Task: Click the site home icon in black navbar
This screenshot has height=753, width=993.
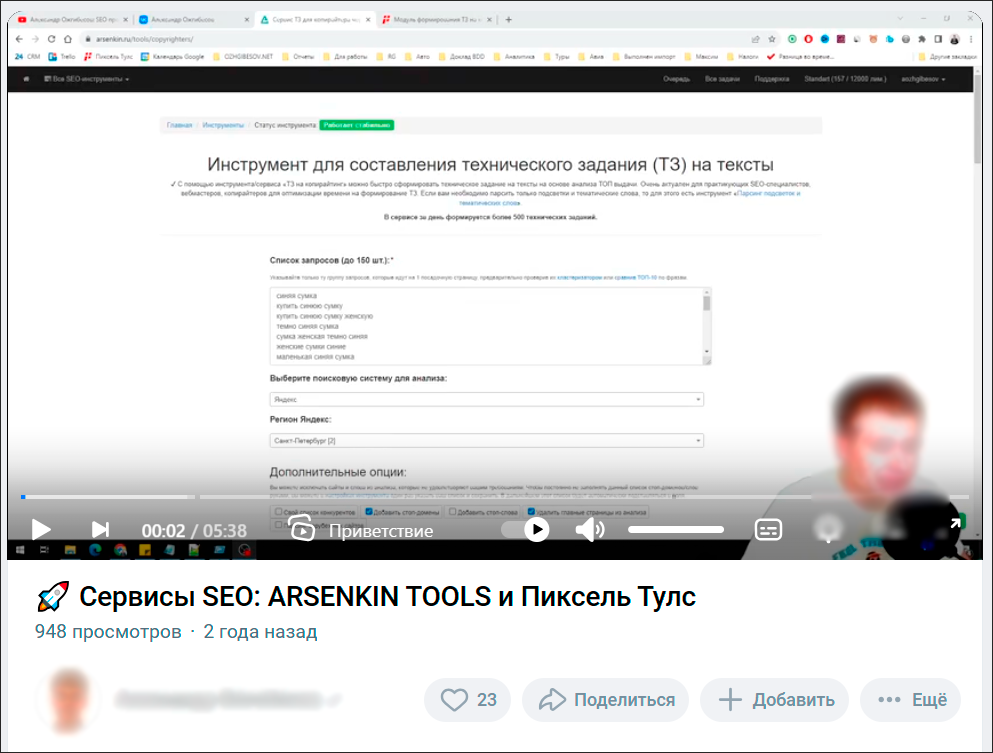Action: point(26,79)
